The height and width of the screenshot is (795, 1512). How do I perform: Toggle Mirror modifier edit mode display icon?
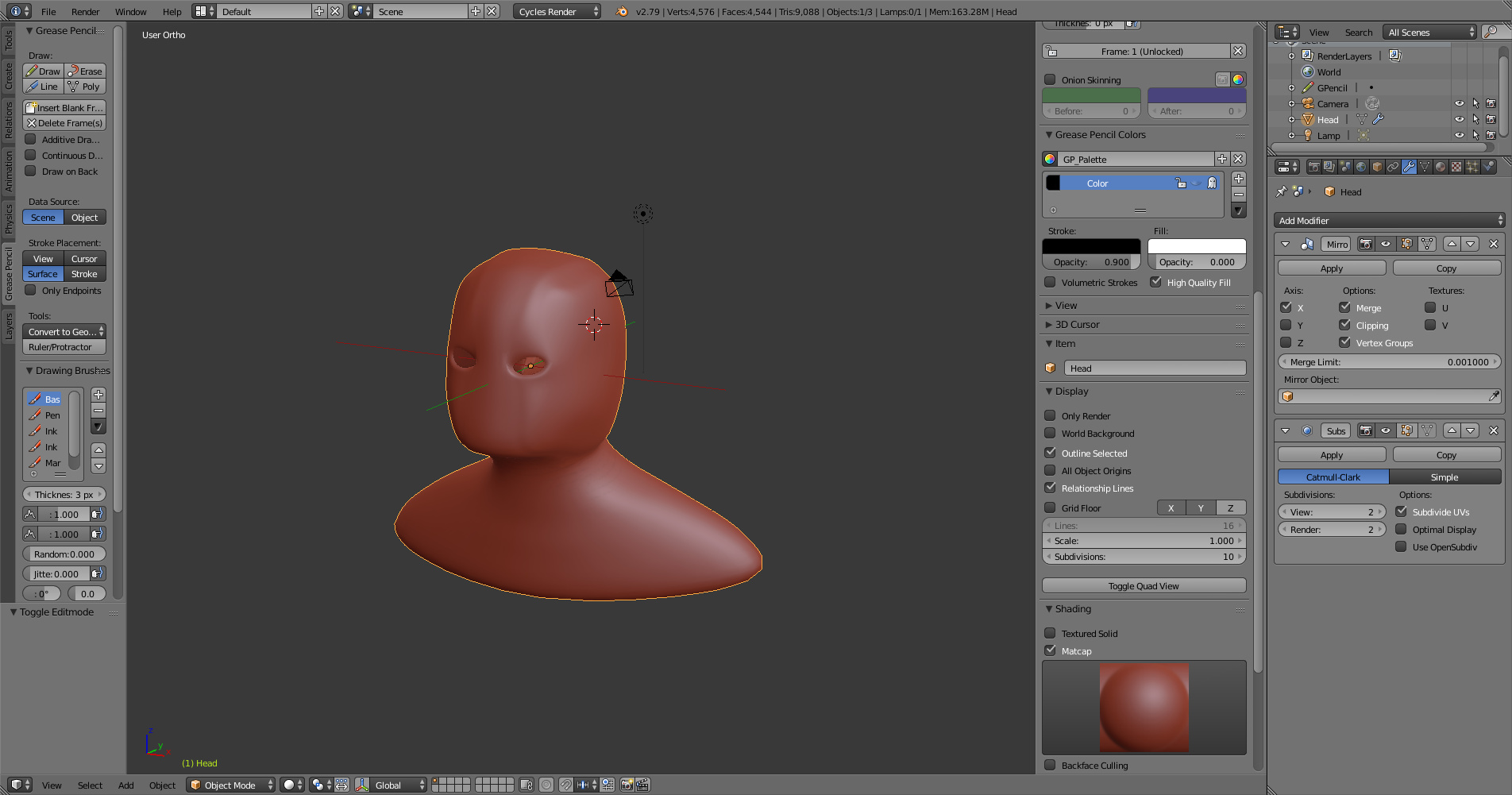coord(1406,244)
